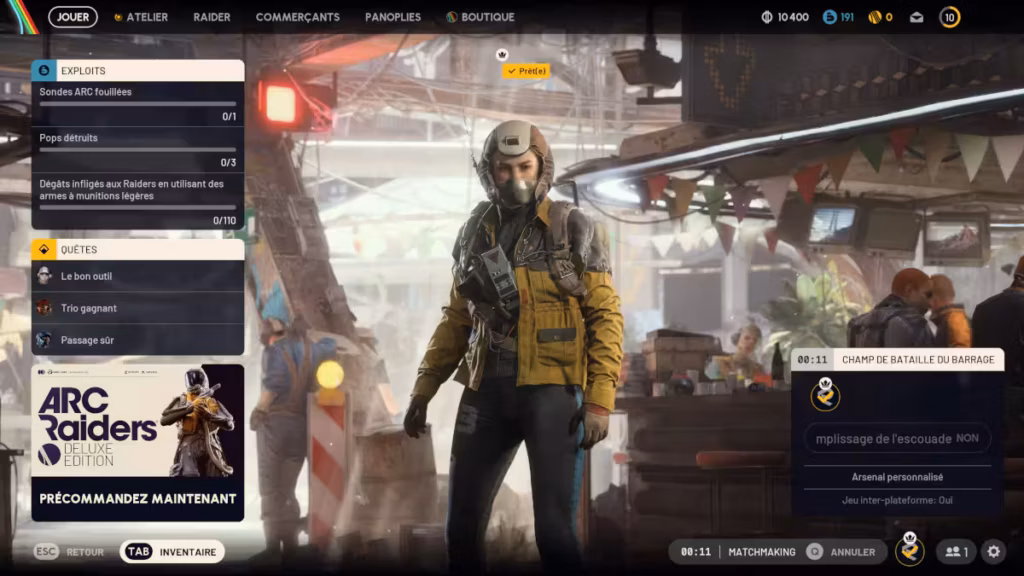The height and width of the screenshot is (576, 1024).
Task: Click the squad emblem beside Annuler
Action: (909, 550)
